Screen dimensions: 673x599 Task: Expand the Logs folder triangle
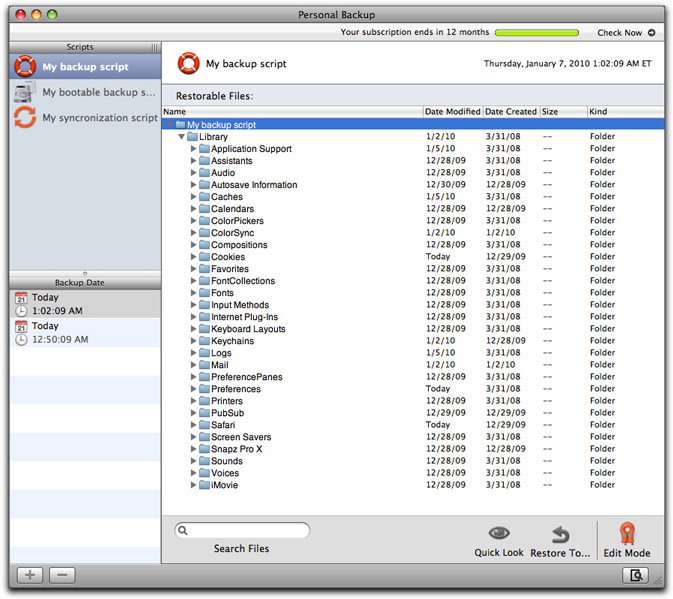(x=193, y=353)
